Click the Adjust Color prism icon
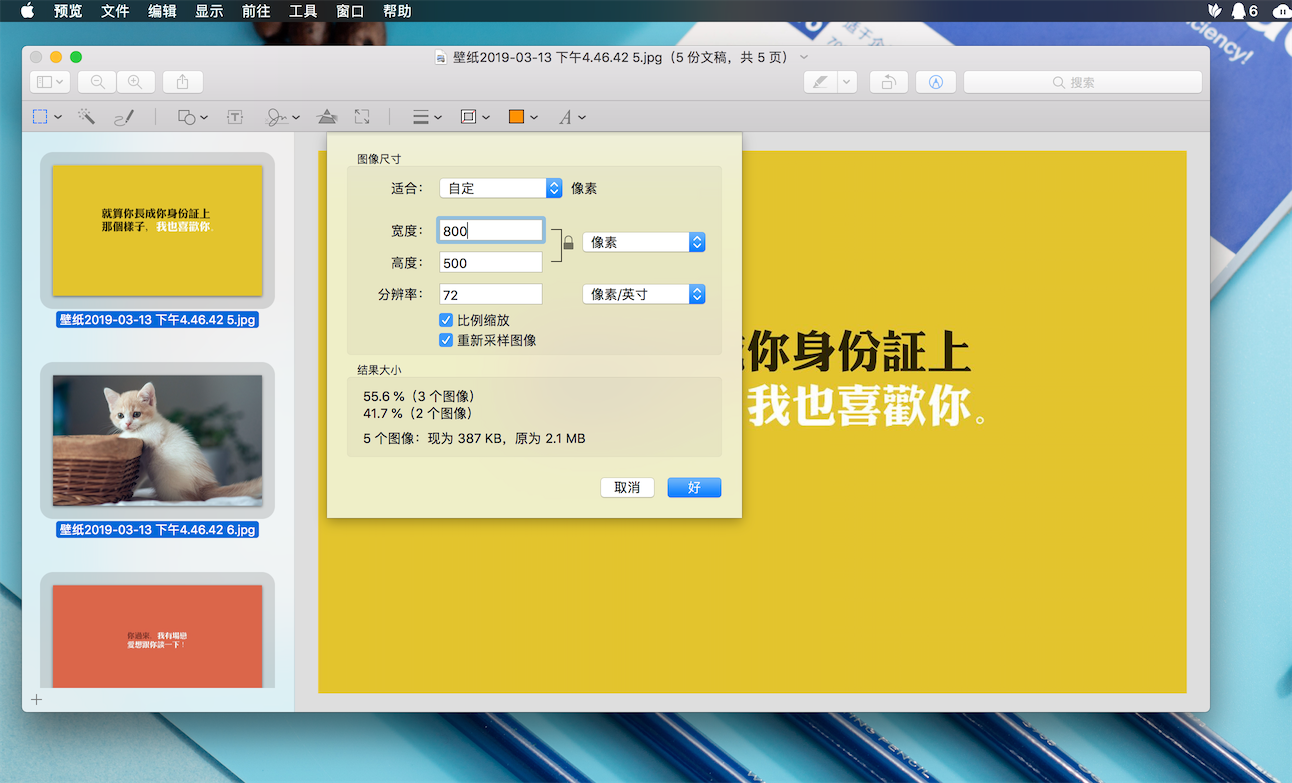This screenshot has height=783, width=1292. (x=327, y=117)
